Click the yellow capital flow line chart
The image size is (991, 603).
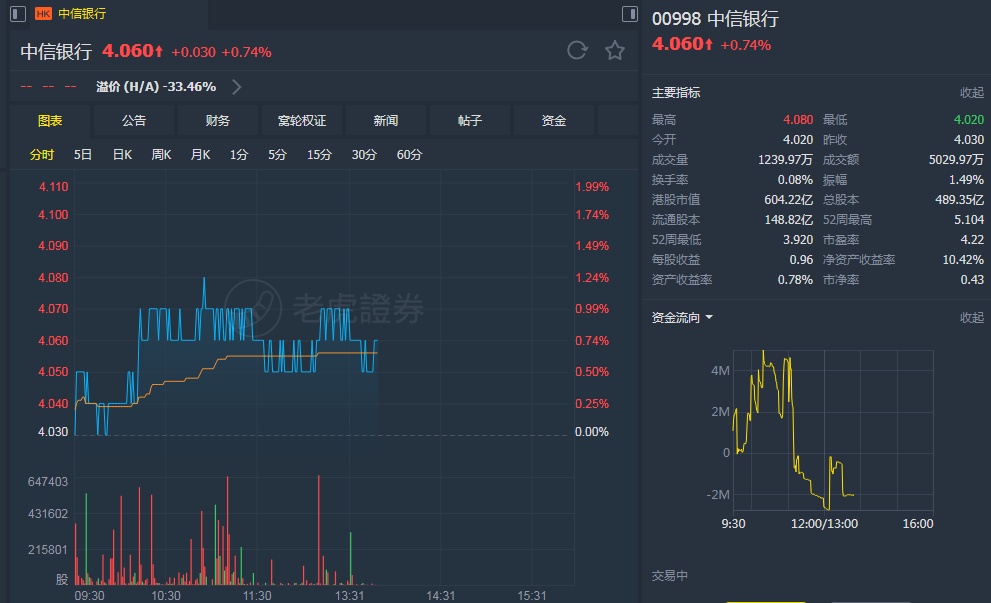click(x=793, y=430)
